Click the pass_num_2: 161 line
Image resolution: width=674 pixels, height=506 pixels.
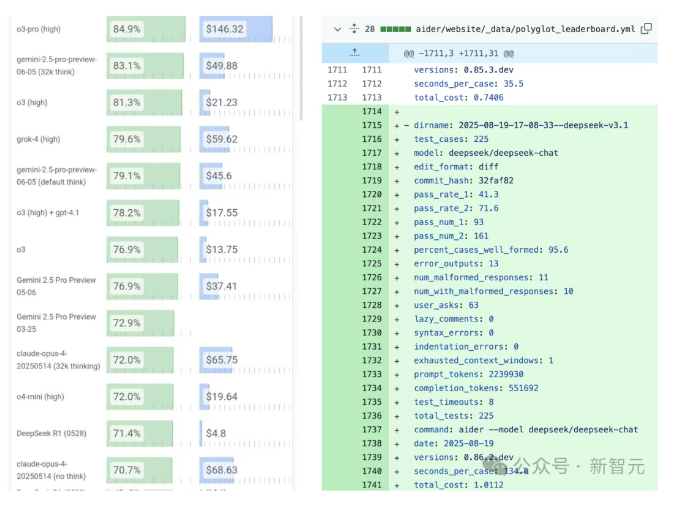451,236
